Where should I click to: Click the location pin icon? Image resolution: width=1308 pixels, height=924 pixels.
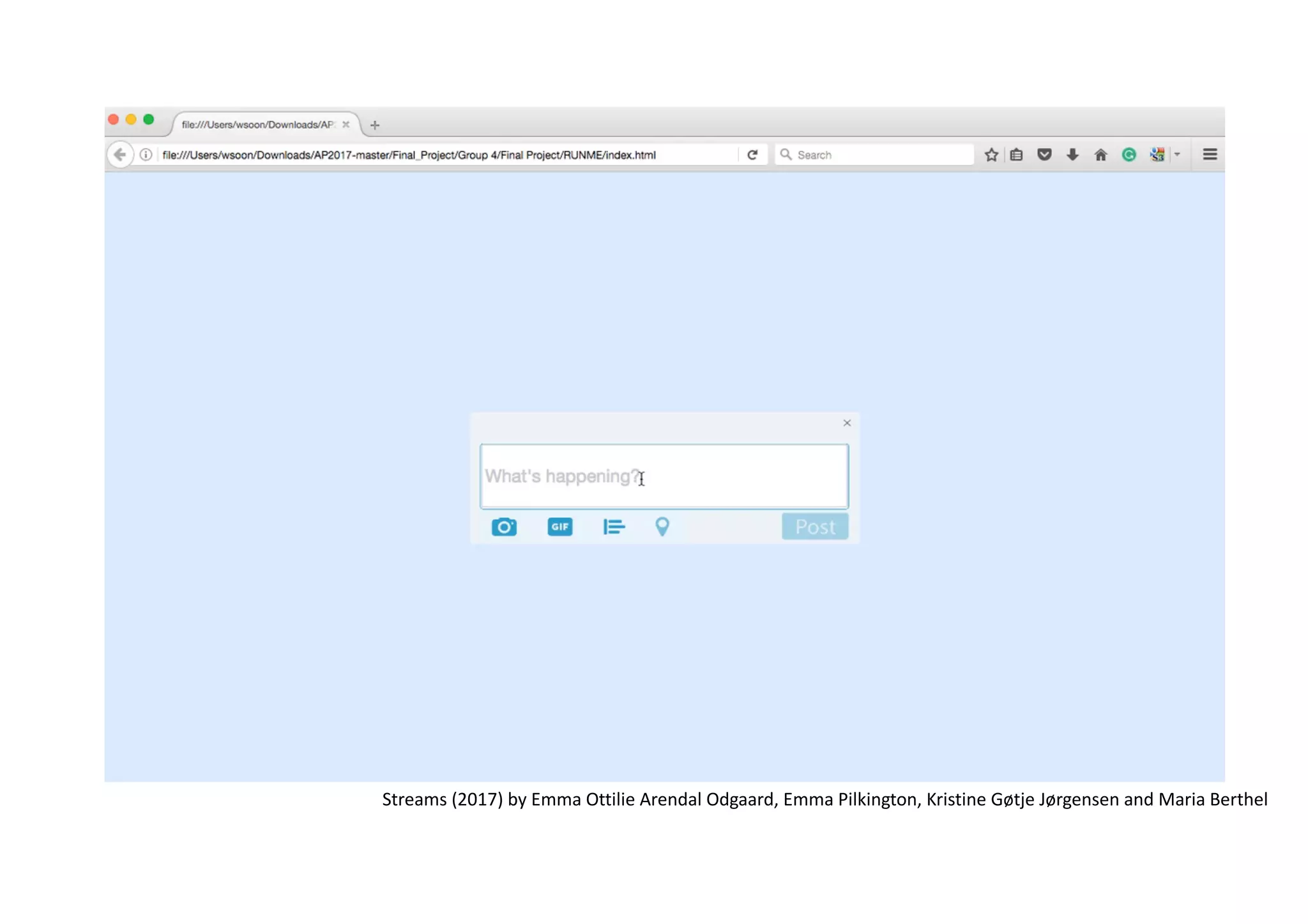tap(662, 527)
